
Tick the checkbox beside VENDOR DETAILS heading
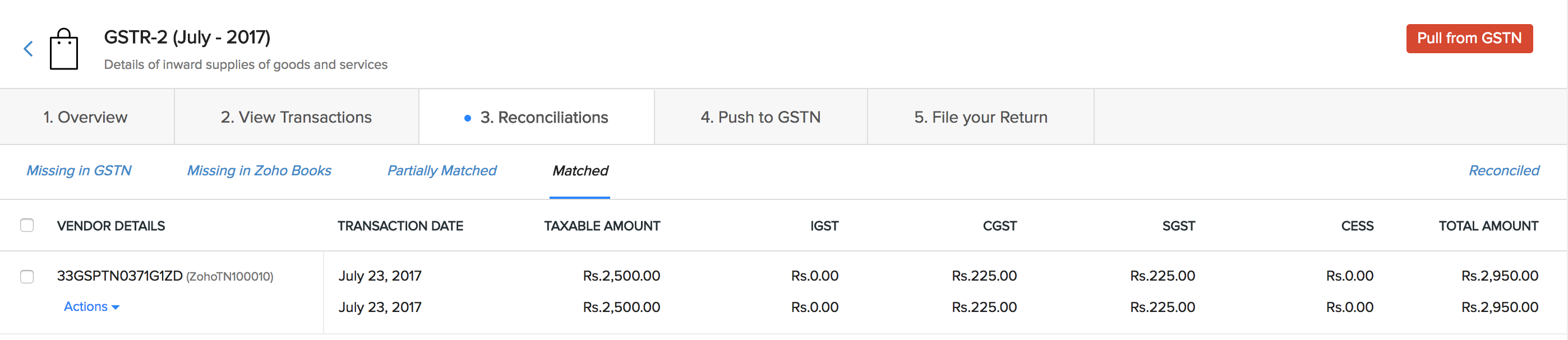(x=26, y=225)
